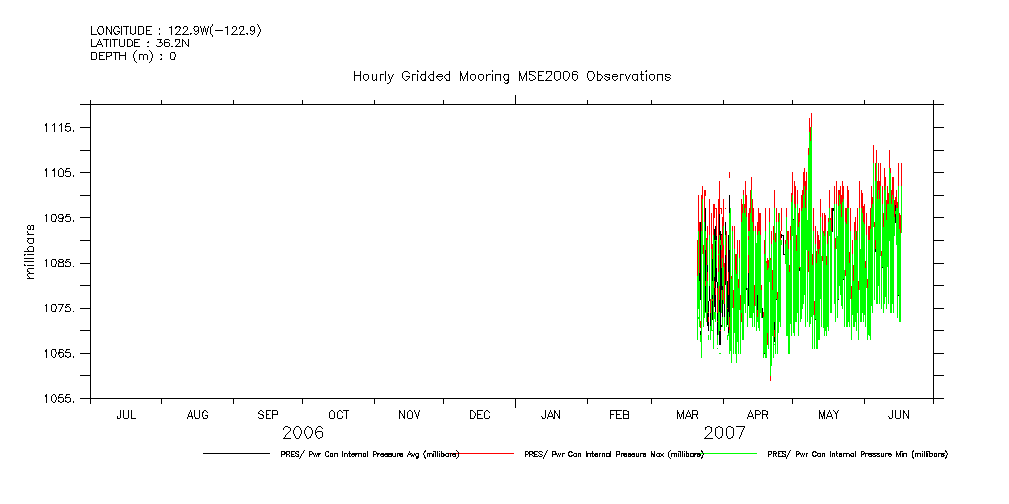This screenshot has height=504, width=1009.
Task: Select the MAR month marker on time axis
Action: click(x=688, y=415)
